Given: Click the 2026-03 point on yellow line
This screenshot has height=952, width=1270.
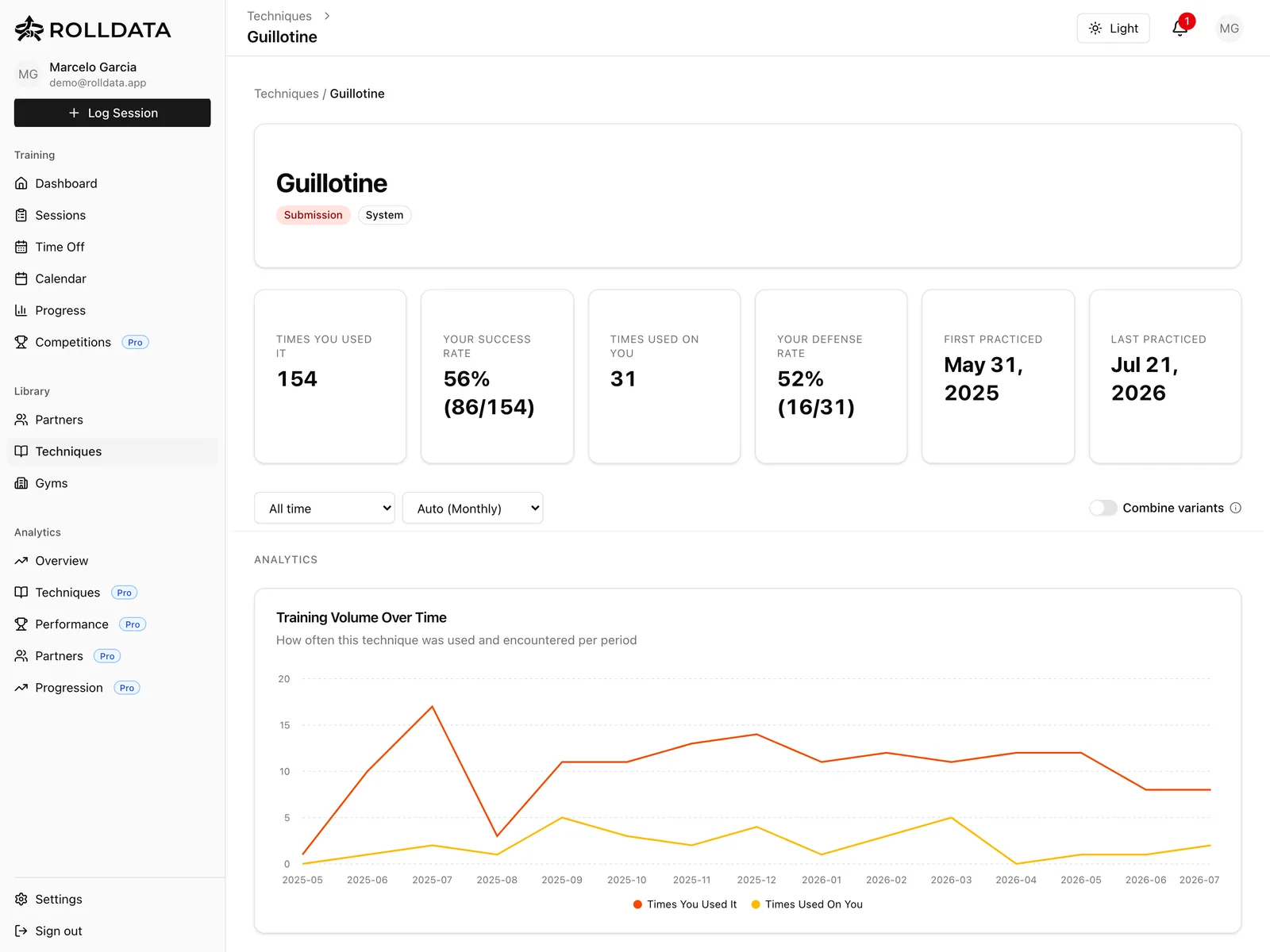Looking at the screenshot, I should pyautogui.click(x=951, y=817).
